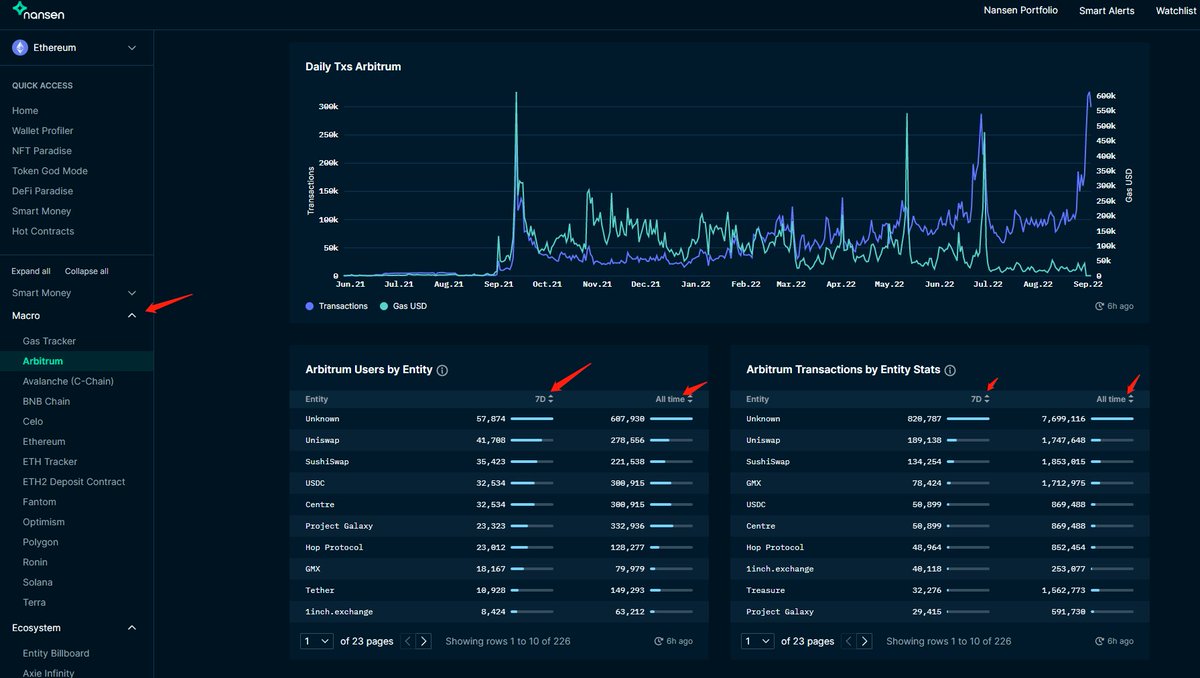Image resolution: width=1200 pixels, height=678 pixels.
Task: Open BNB Chain
Action: [x=46, y=401]
